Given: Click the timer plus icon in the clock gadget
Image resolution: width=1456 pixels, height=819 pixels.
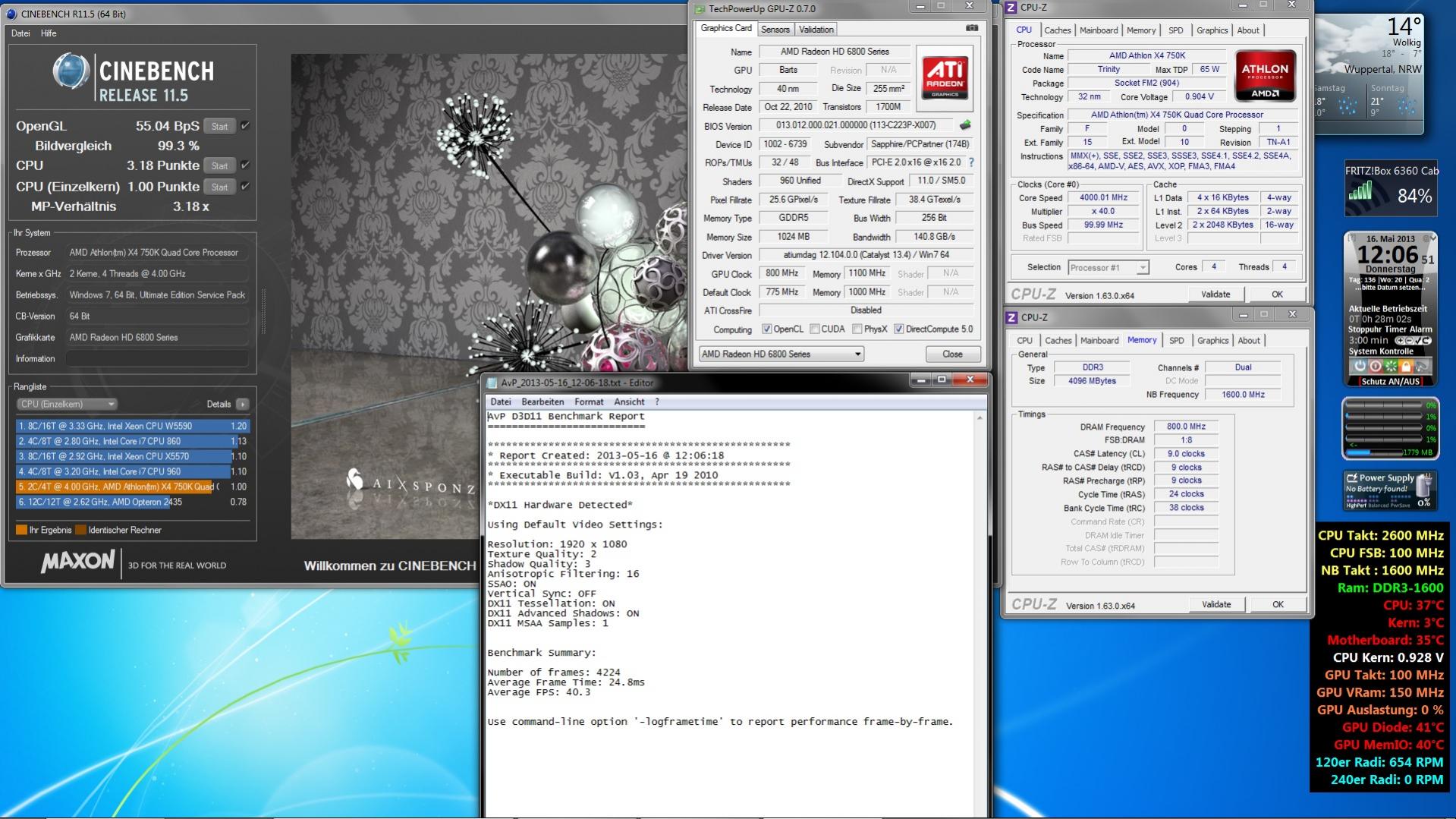Looking at the screenshot, I should (x=1398, y=341).
